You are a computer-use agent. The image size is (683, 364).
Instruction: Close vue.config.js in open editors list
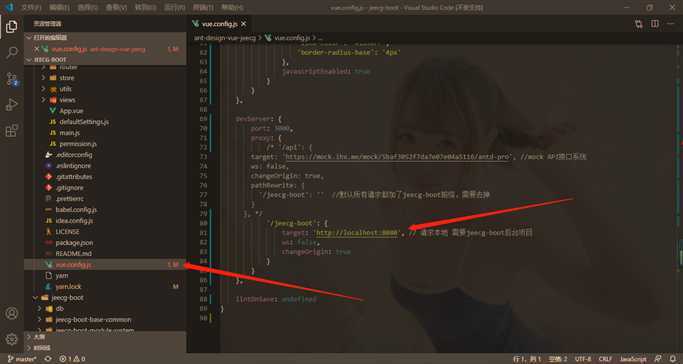pos(37,49)
